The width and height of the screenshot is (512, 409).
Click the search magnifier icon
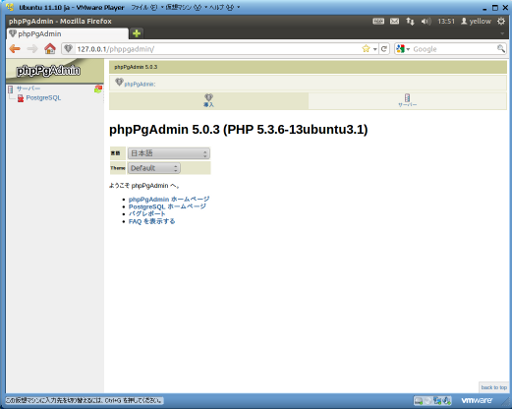coord(501,49)
